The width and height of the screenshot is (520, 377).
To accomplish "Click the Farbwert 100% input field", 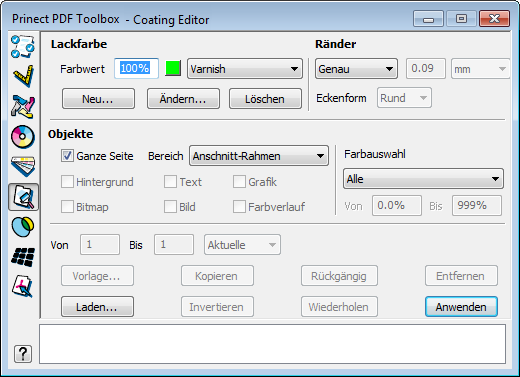I will (136, 69).
